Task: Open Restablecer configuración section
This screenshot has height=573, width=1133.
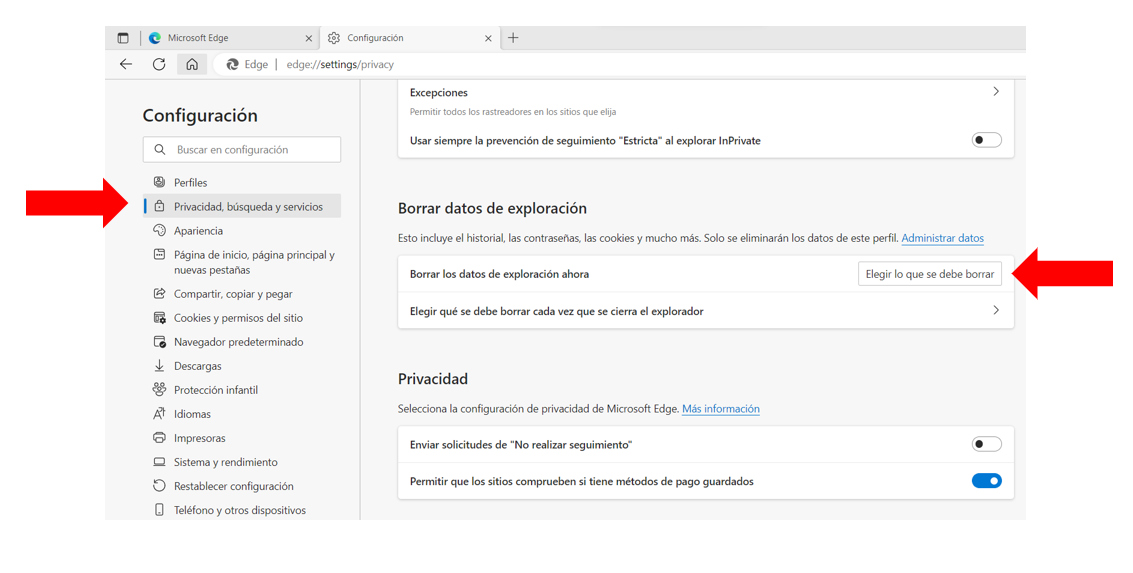Action: tap(242, 486)
